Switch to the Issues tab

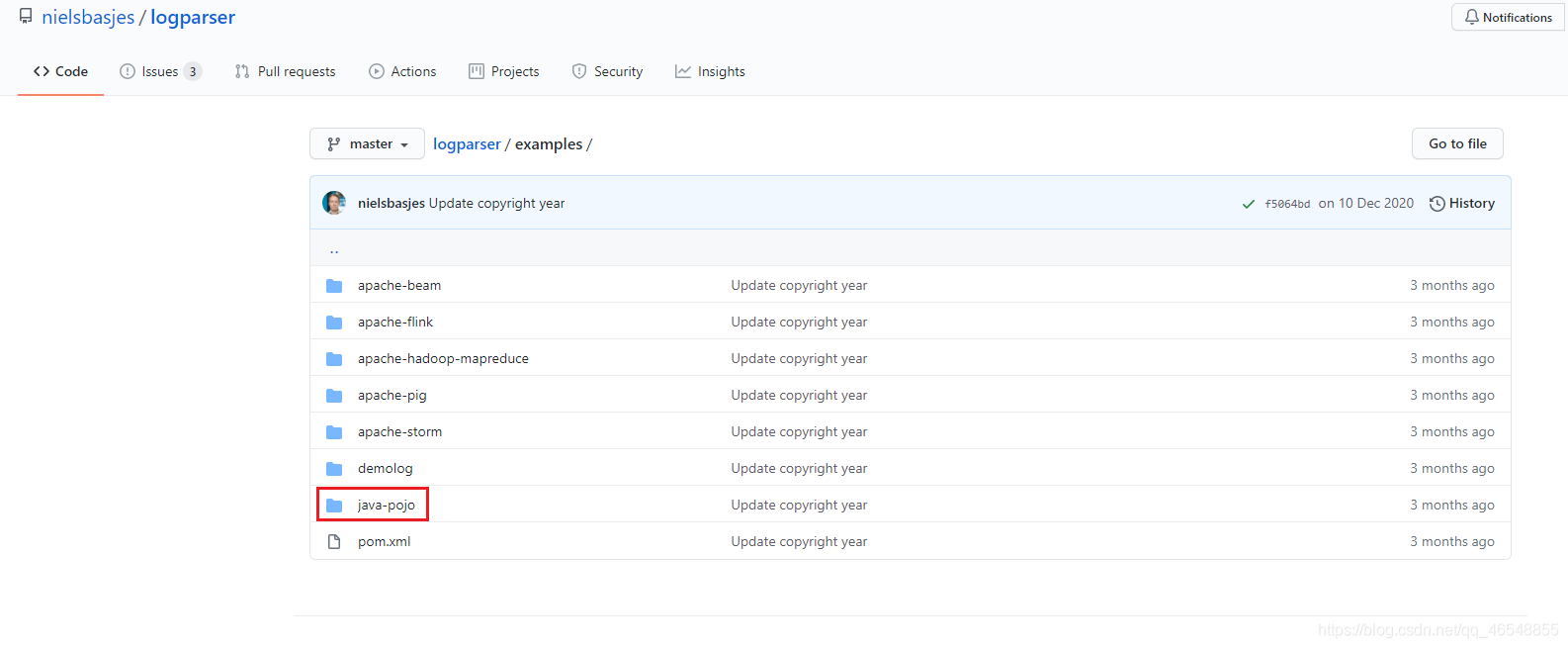coord(160,71)
